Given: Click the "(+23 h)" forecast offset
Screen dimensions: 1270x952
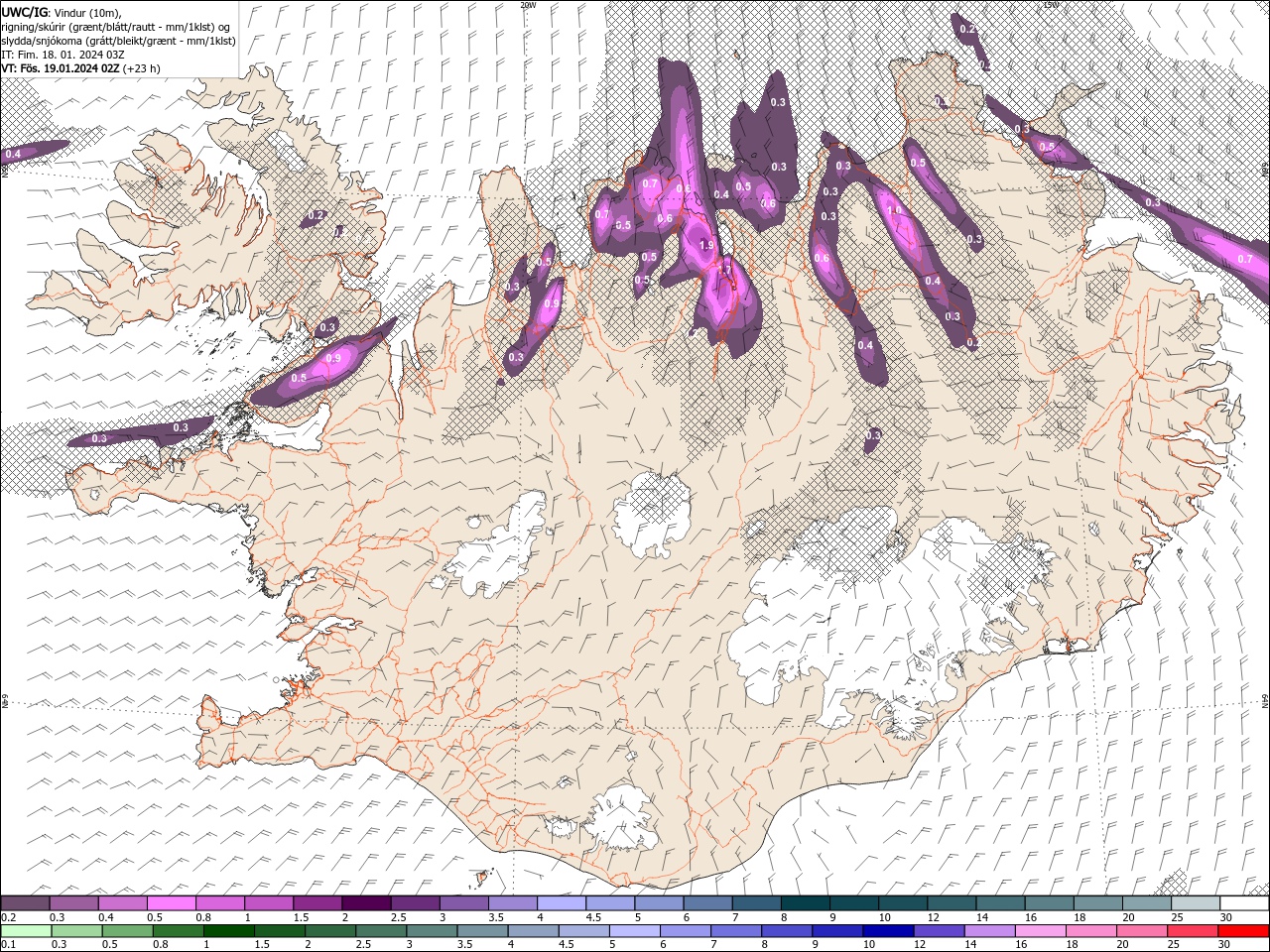Looking at the screenshot, I should tap(141, 68).
